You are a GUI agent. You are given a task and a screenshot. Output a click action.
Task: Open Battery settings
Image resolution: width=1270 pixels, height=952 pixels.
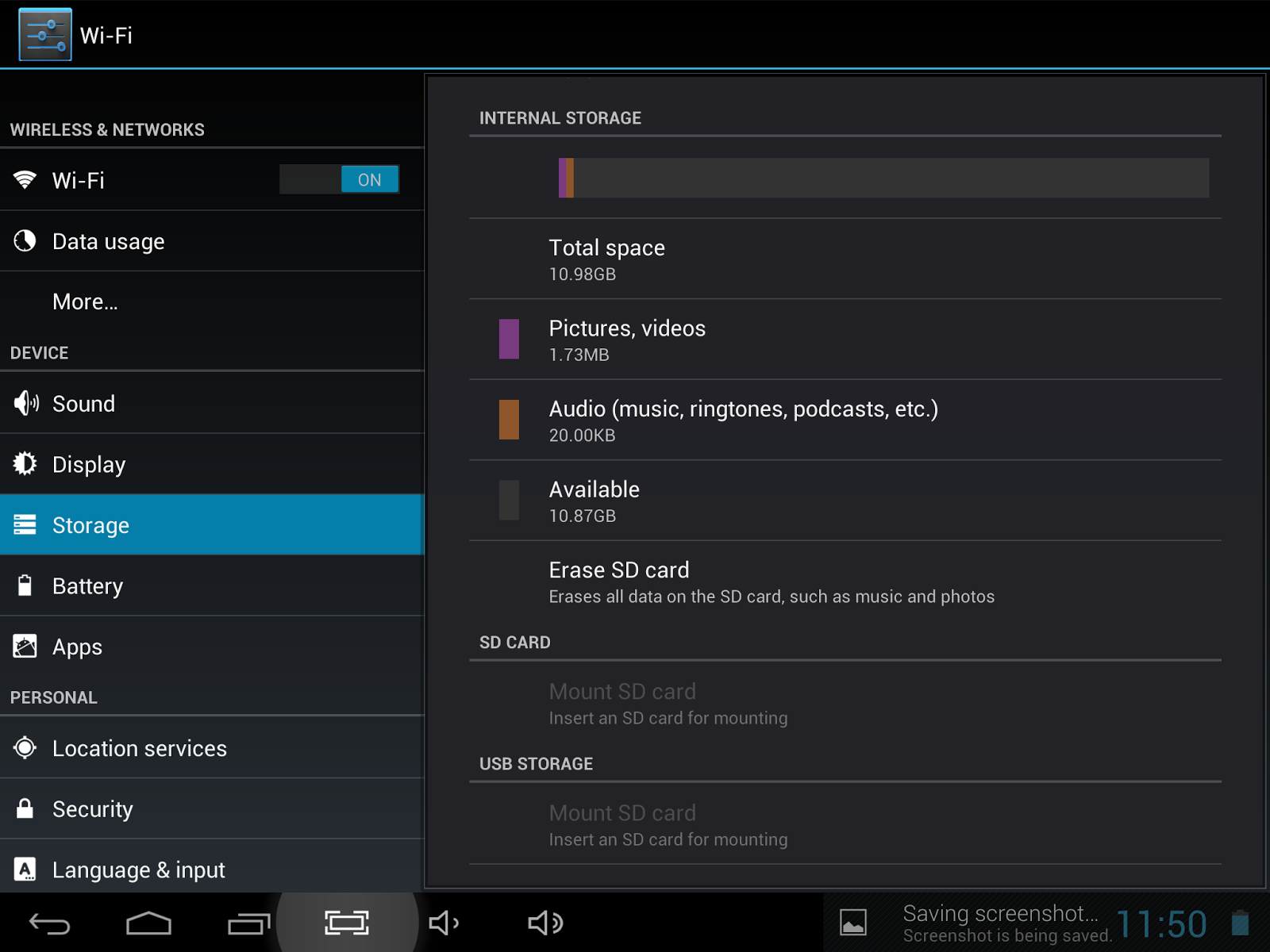212,585
